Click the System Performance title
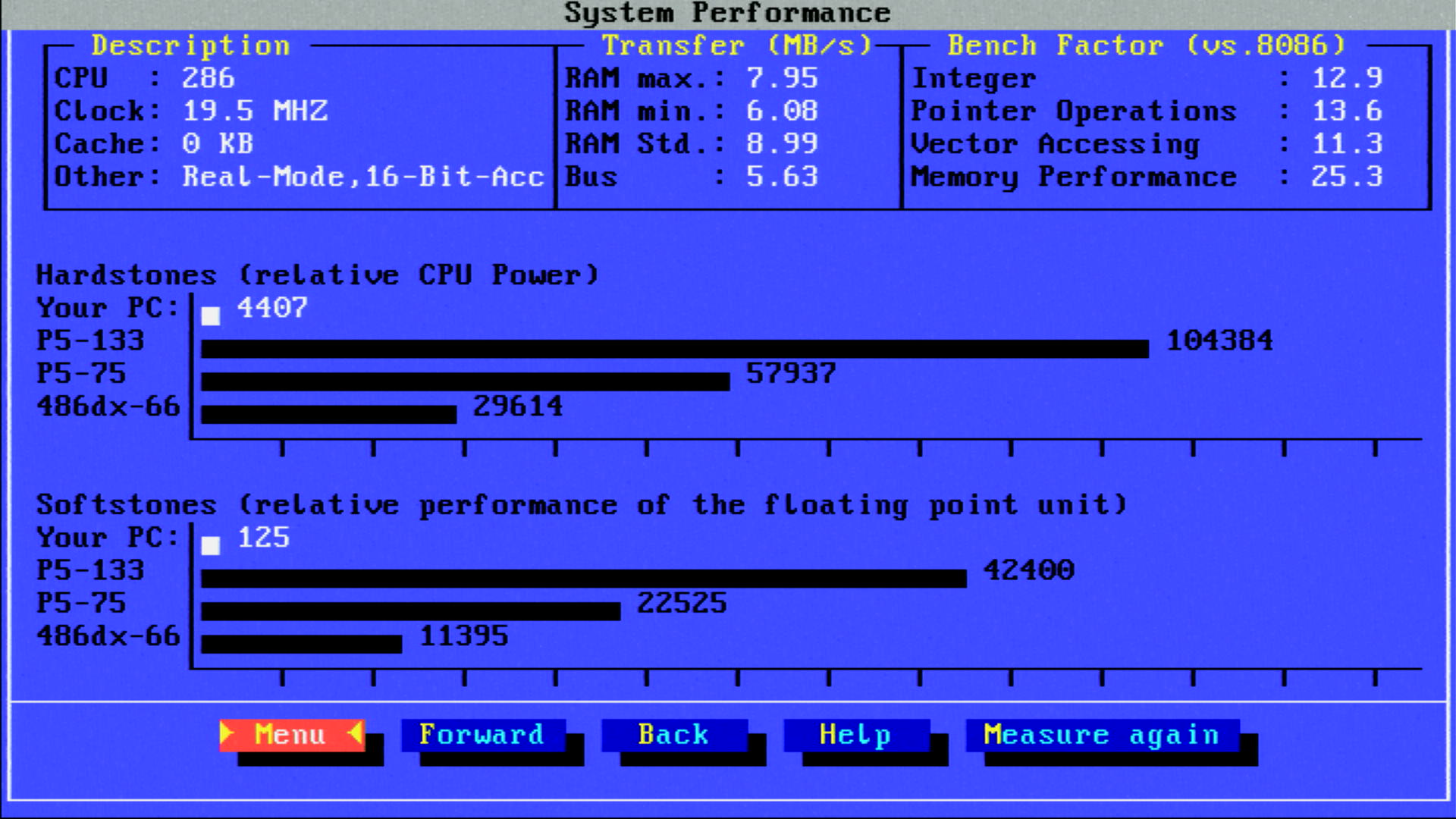This screenshot has width=1456, height=819. (727, 14)
